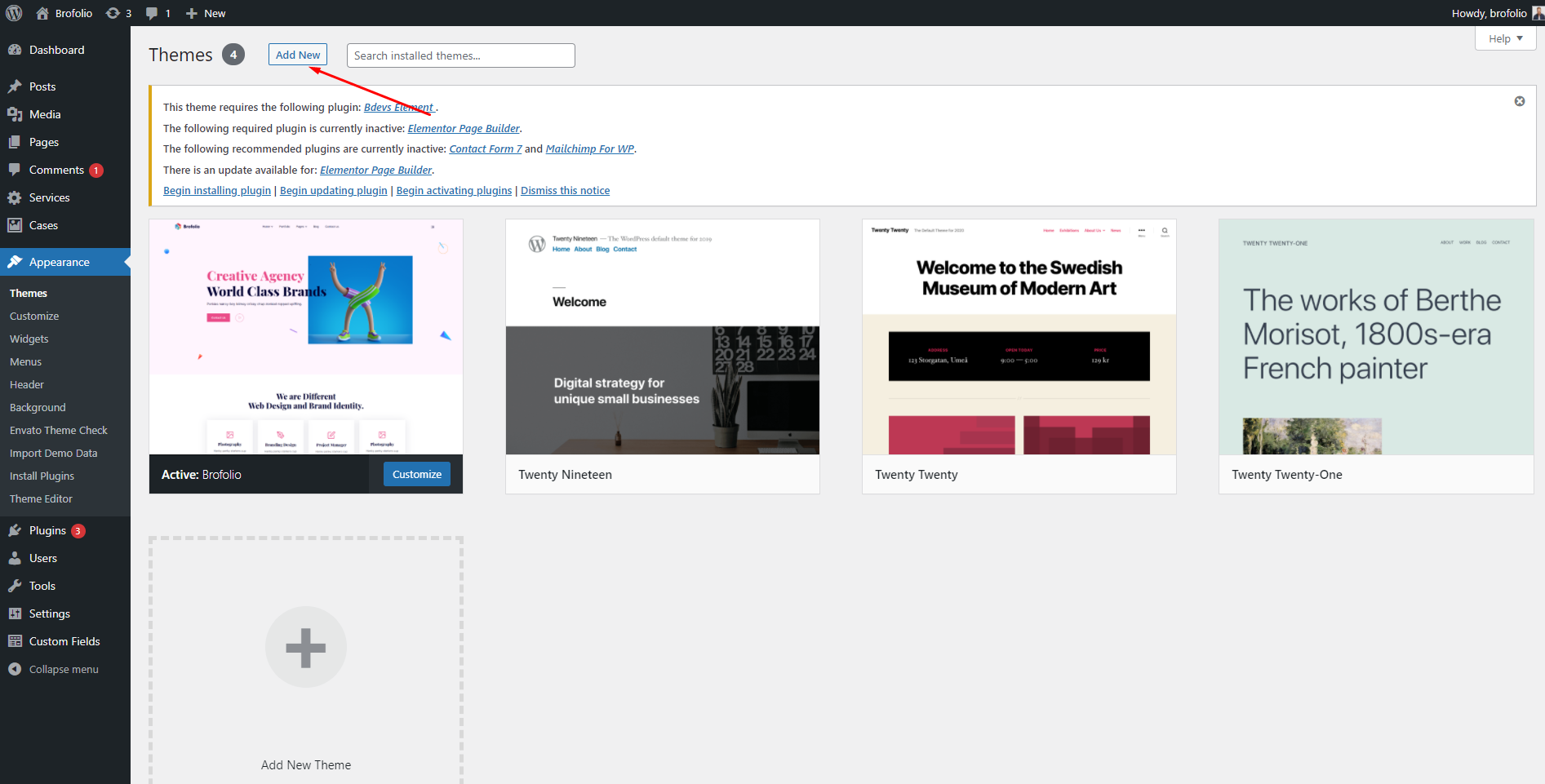The image size is (1545, 784).
Task: Click the Services gear icon
Action: point(15,197)
